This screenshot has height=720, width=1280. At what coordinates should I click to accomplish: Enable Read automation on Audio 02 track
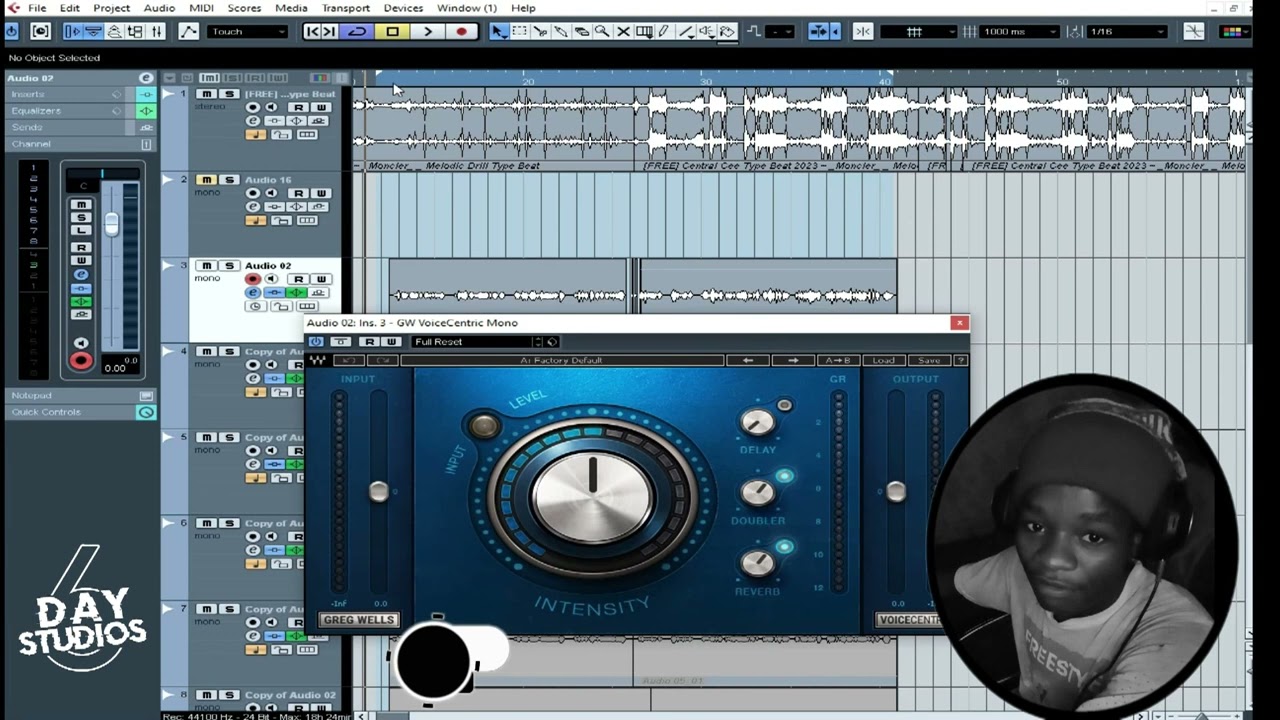pos(298,279)
